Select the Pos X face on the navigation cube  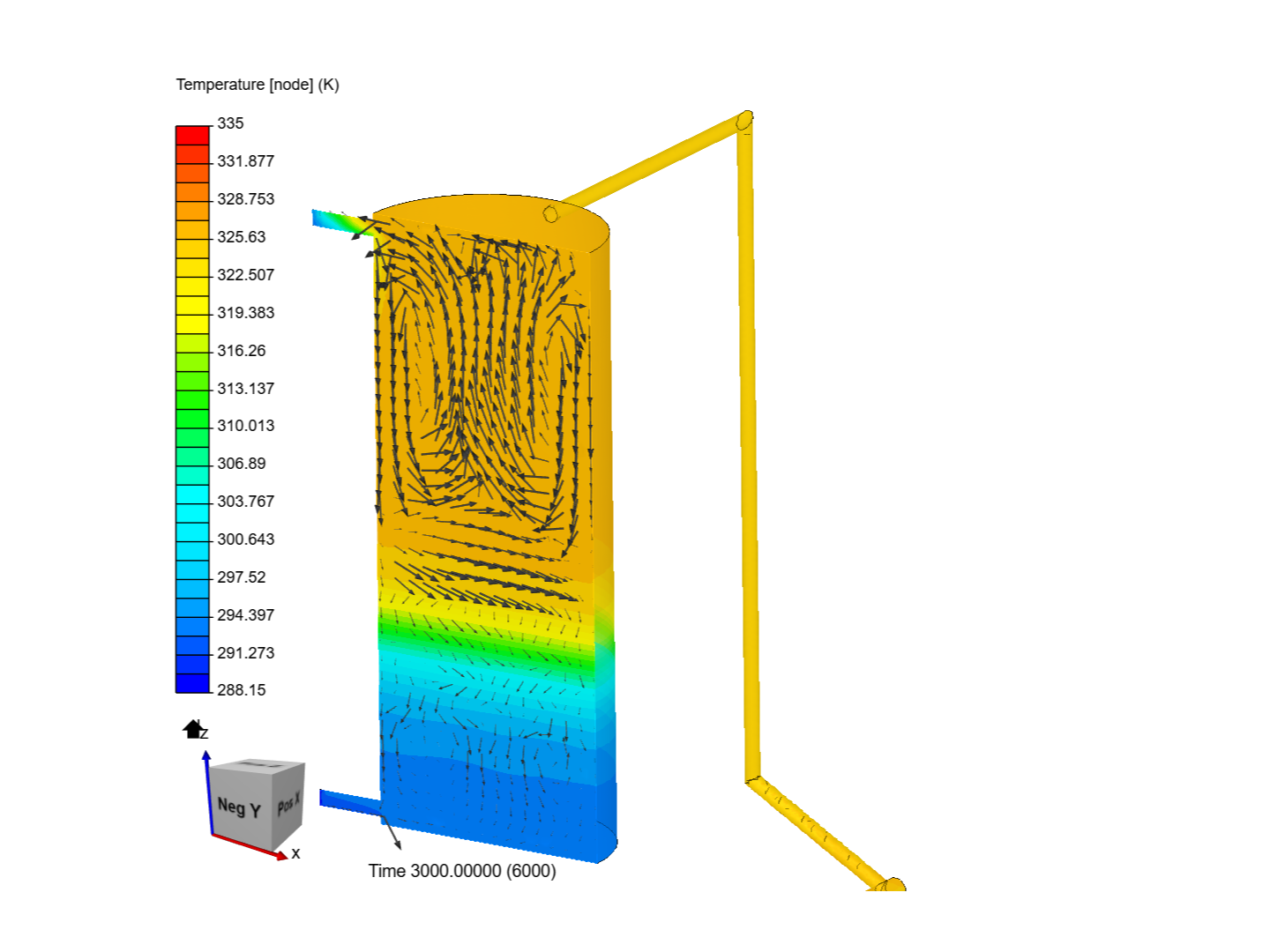pyautogui.click(x=289, y=807)
